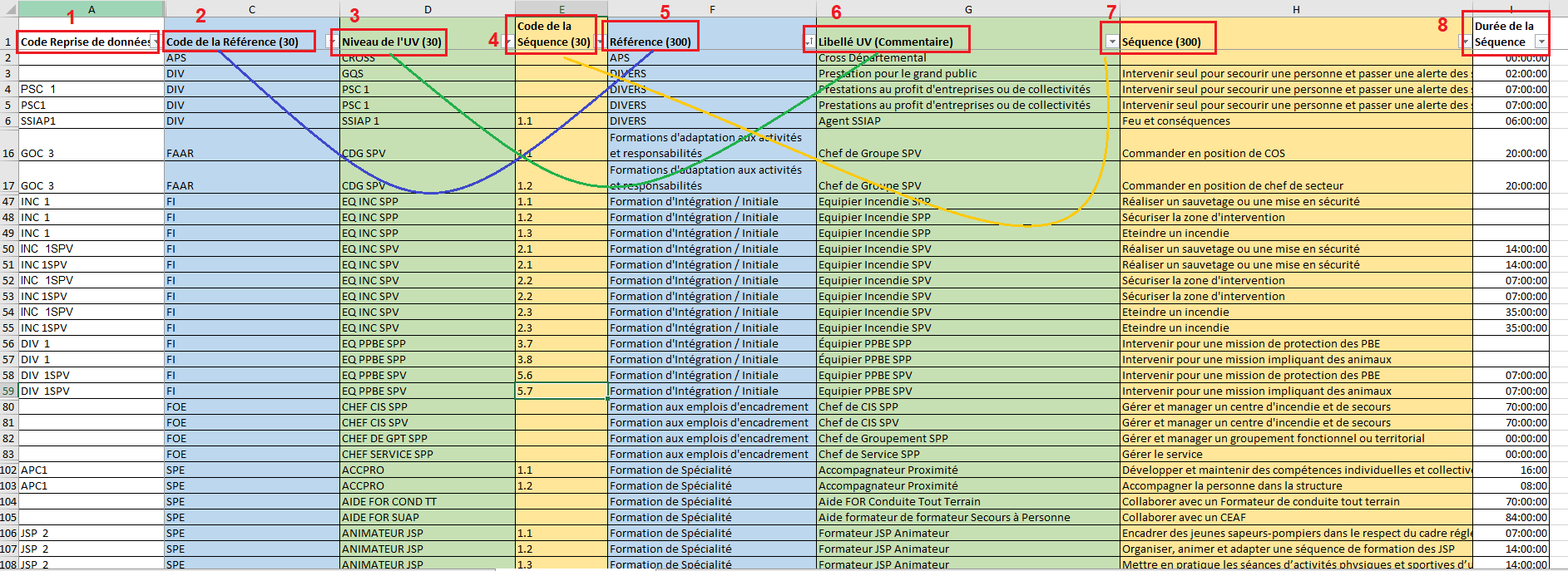Open the sorted filter button on Référence (300)
The image size is (1568, 571).
coord(809,42)
